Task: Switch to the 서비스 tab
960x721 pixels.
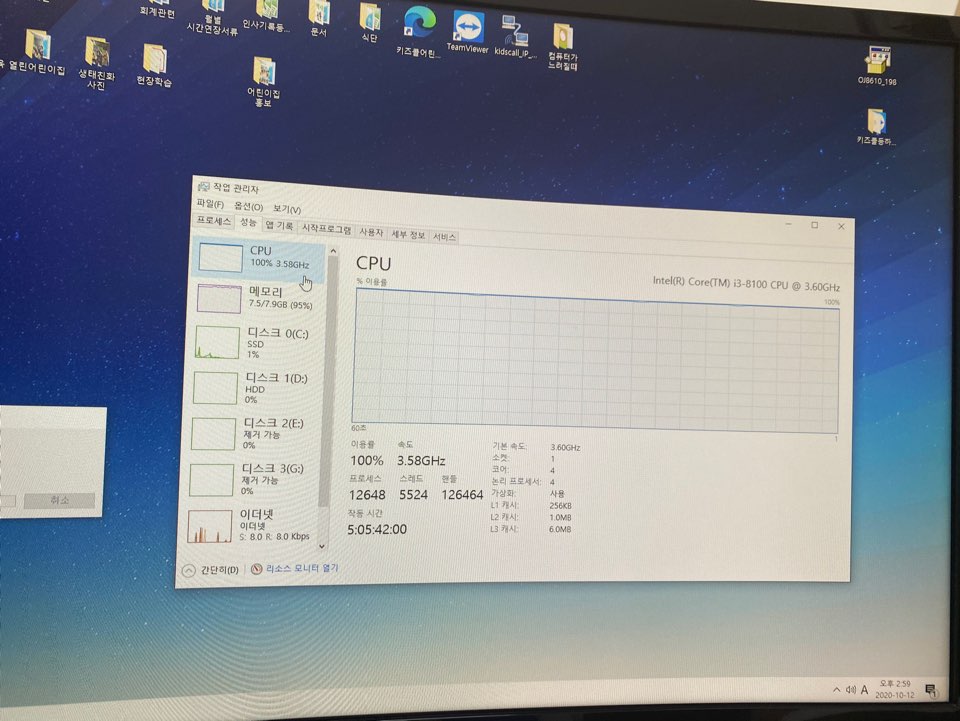Action: [x=444, y=236]
